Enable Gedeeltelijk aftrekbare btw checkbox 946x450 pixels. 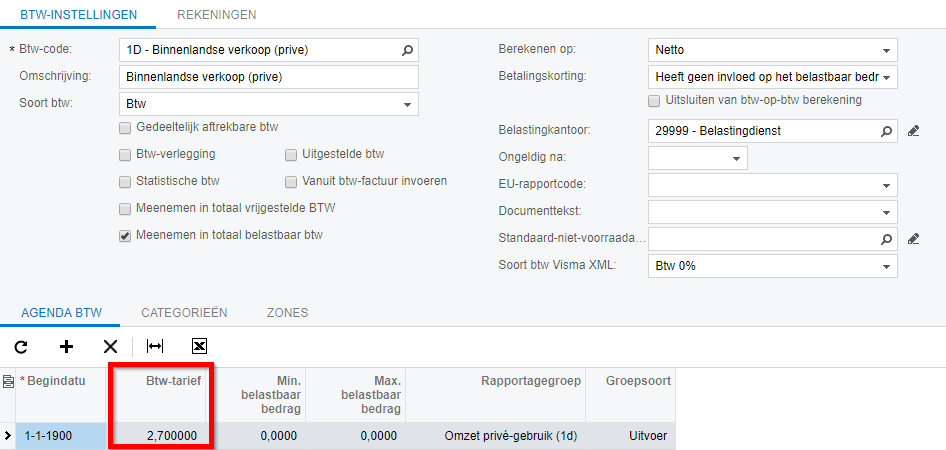click(125, 127)
